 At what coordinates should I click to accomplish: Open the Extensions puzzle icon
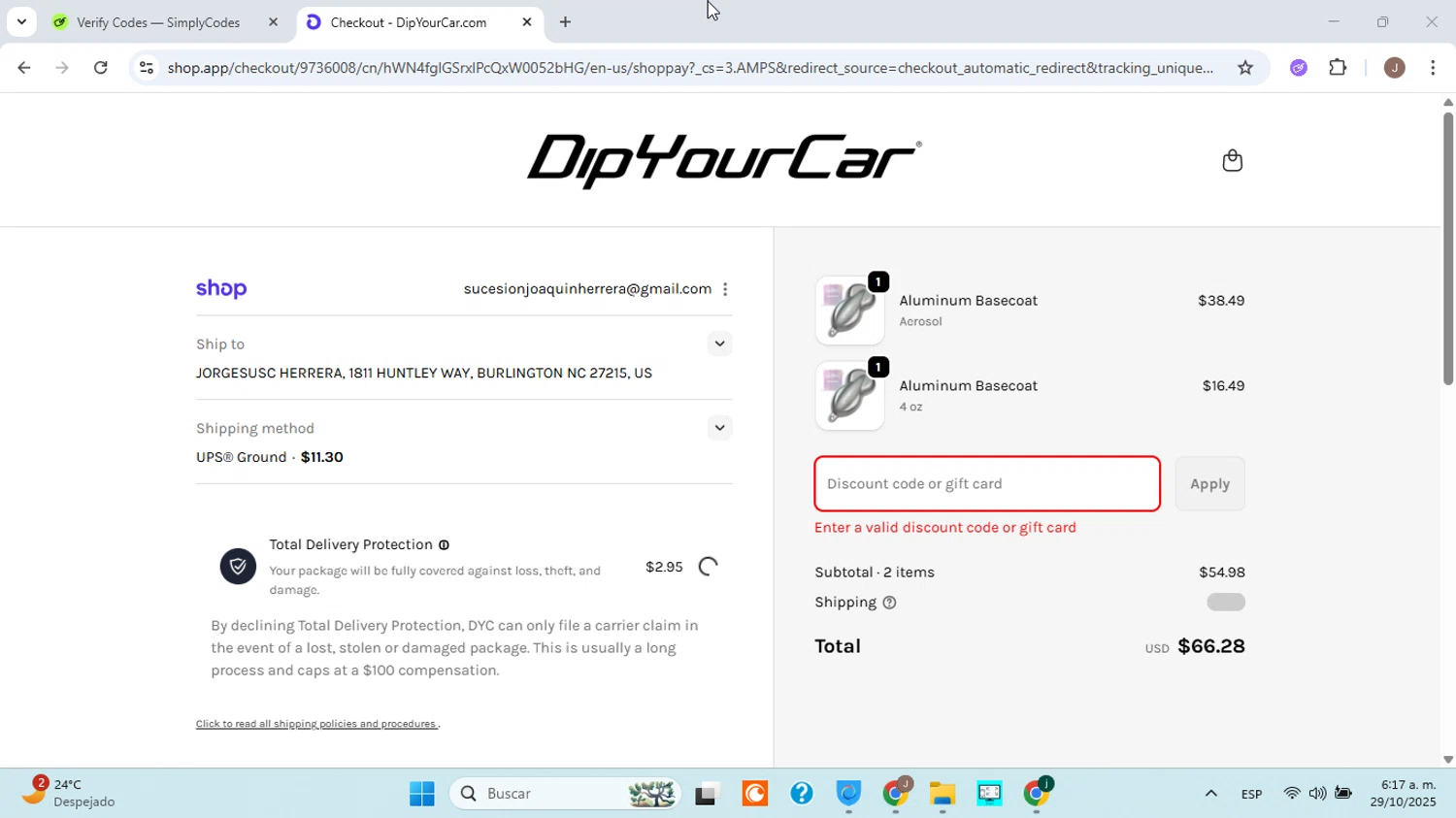coord(1338,68)
